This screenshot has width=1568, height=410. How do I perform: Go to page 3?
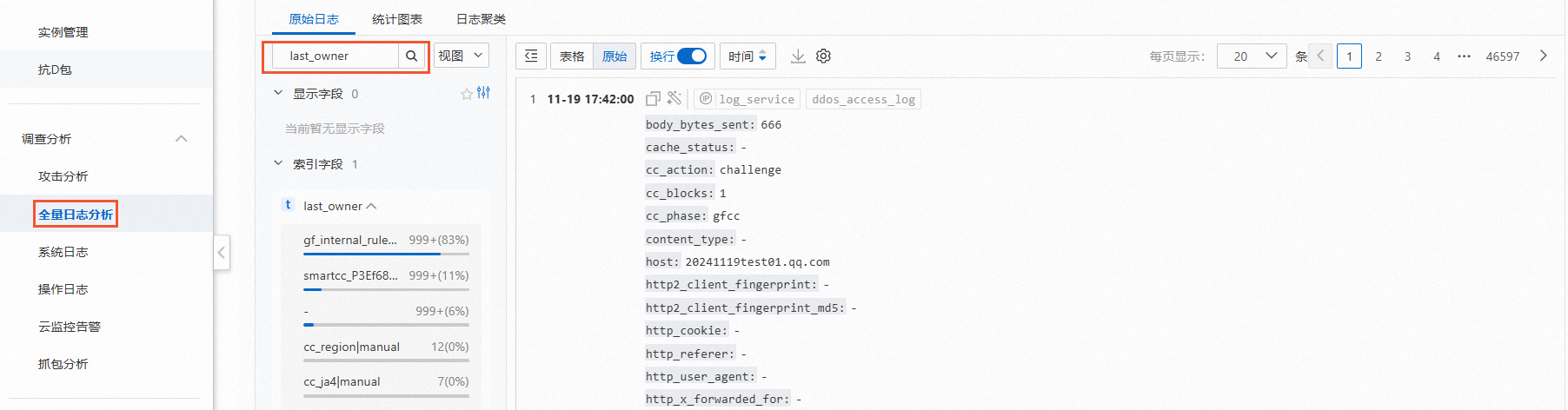pos(1407,56)
